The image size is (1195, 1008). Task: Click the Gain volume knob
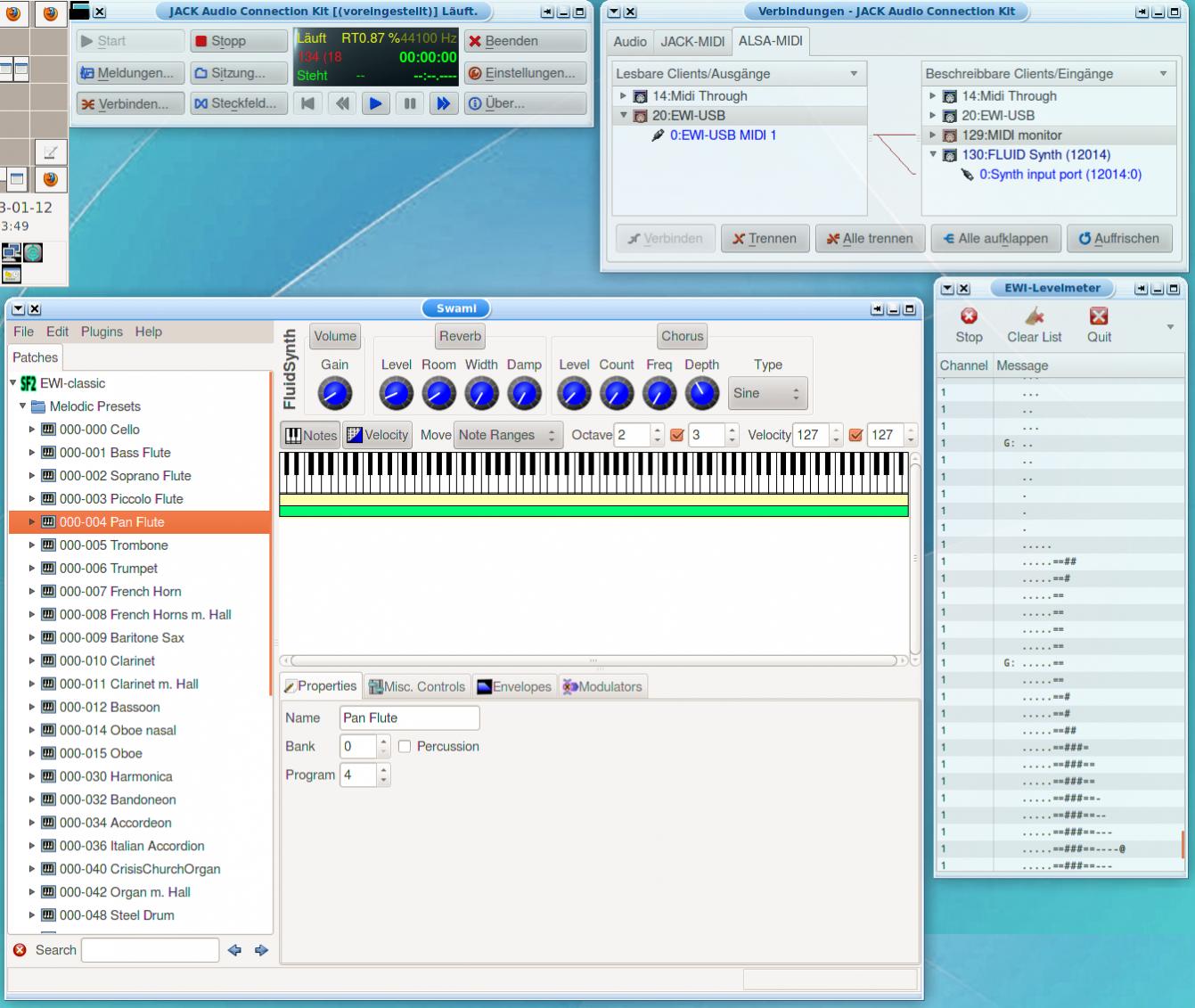point(335,393)
